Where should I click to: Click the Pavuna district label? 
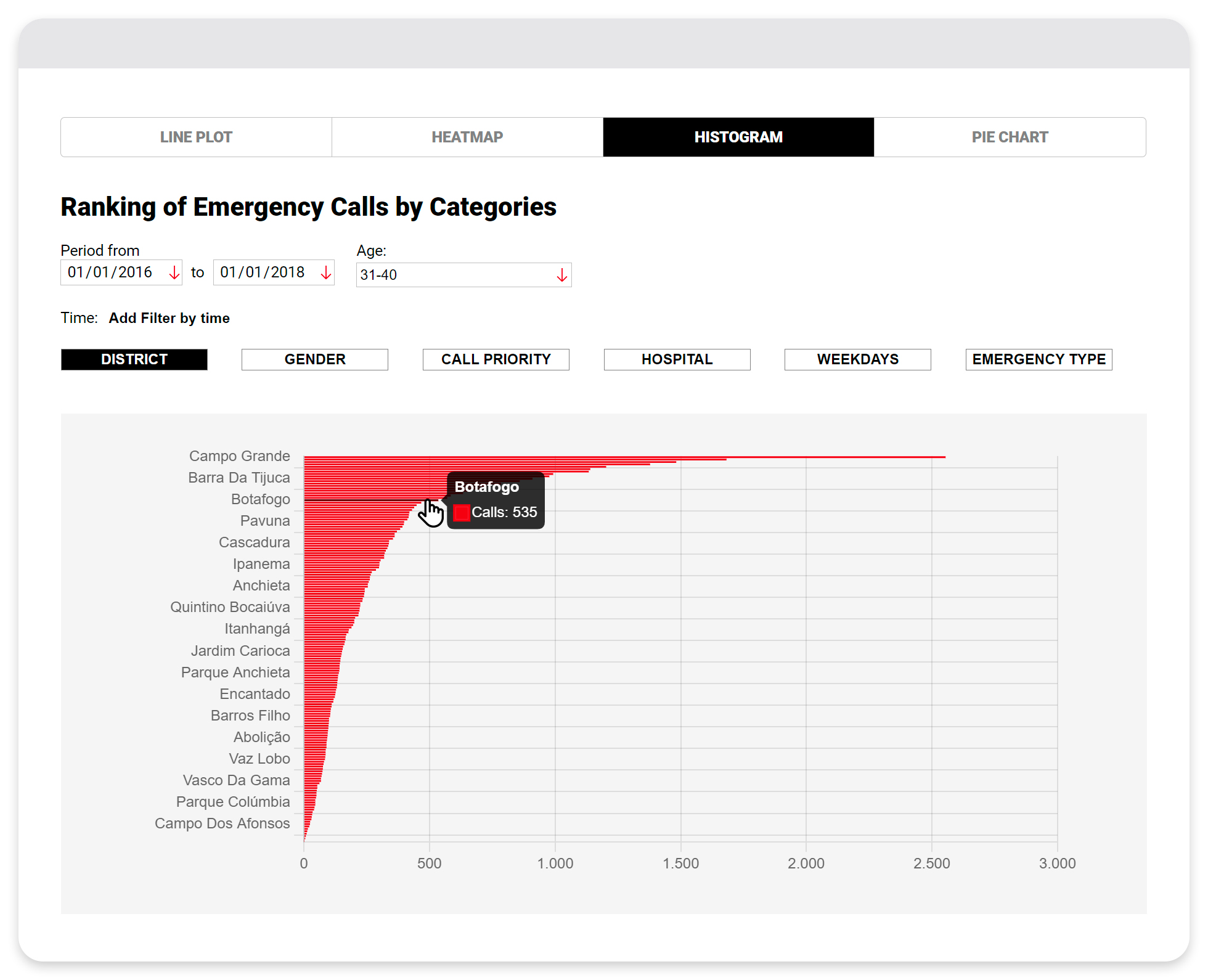265,521
